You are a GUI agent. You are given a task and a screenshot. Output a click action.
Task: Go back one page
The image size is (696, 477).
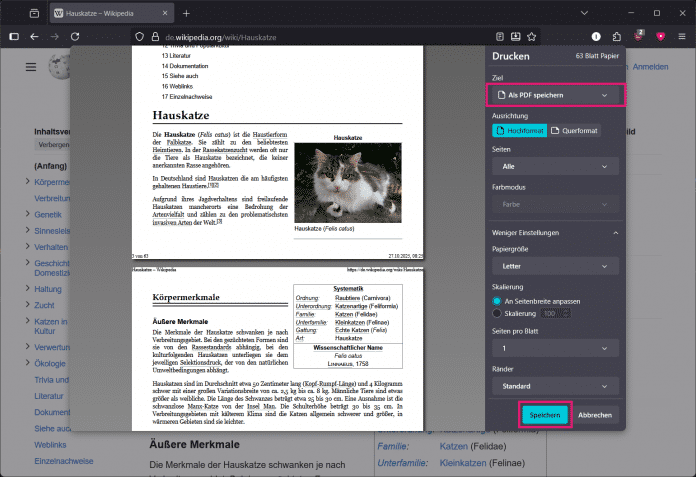[x=34, y=36]
